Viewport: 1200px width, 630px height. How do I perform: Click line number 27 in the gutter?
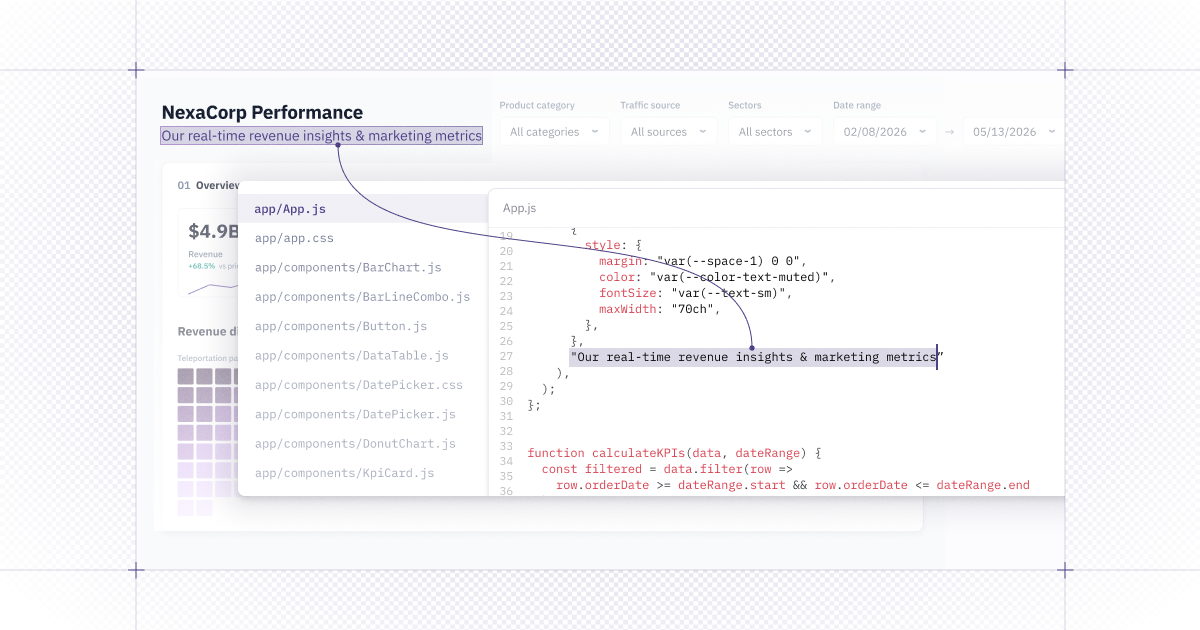(x=506, y=357)
